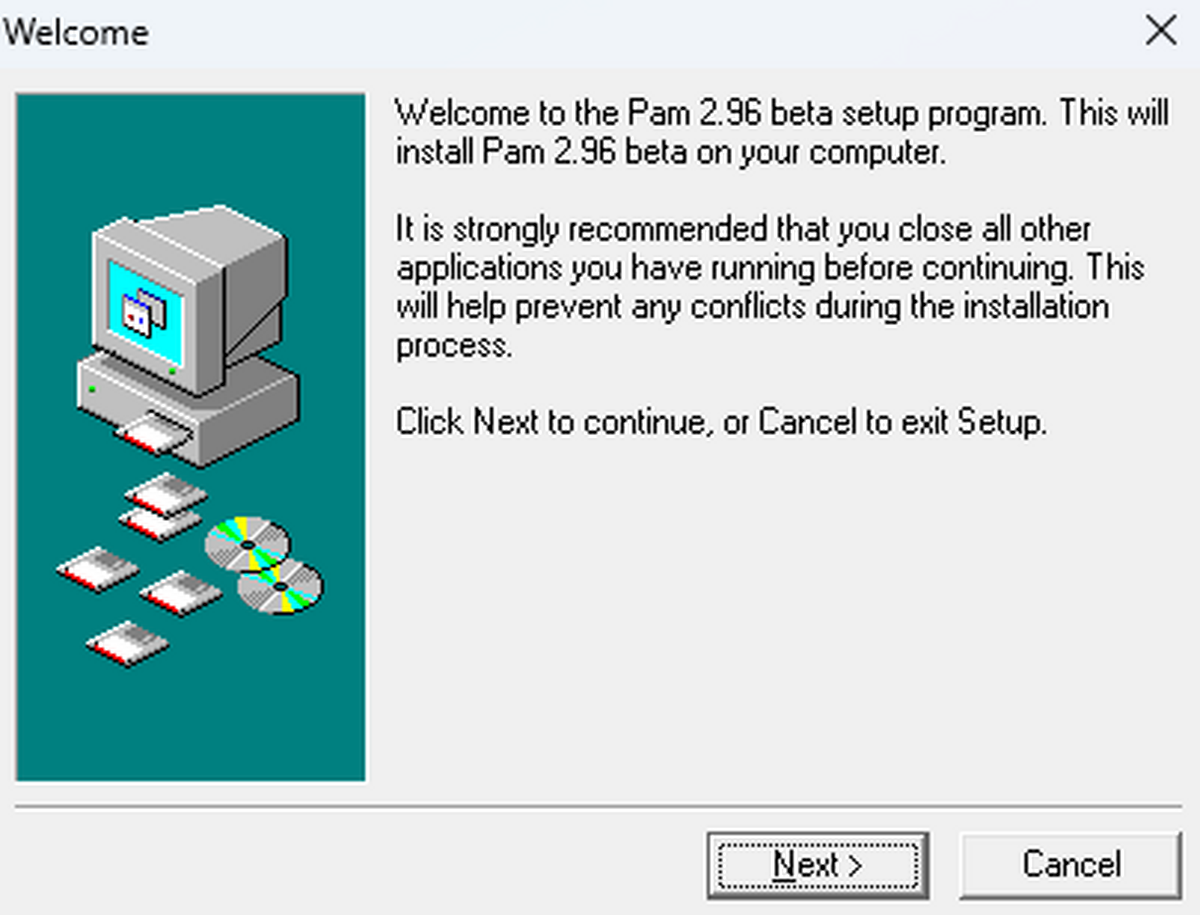This screenshot has height=915, width=1200.
Task: Click the lower CD disc graphic
Action: pyautogui.click(x=280, y=586)
